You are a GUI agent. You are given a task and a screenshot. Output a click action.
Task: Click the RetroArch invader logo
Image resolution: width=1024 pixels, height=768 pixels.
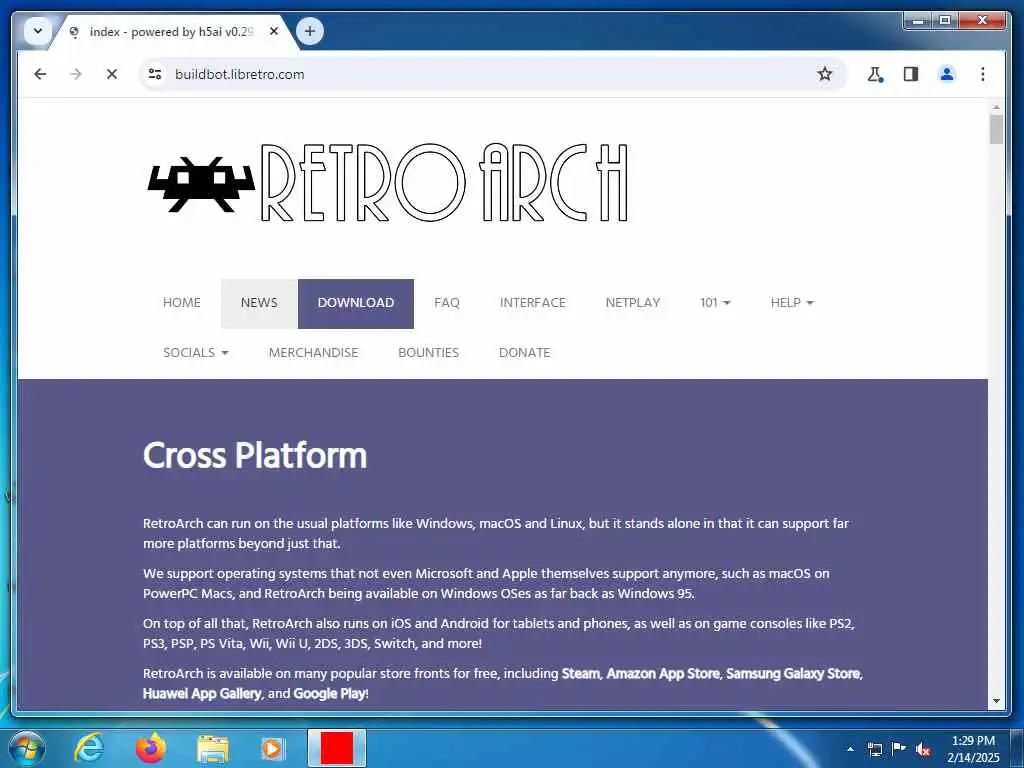click(x=202, y=184)
